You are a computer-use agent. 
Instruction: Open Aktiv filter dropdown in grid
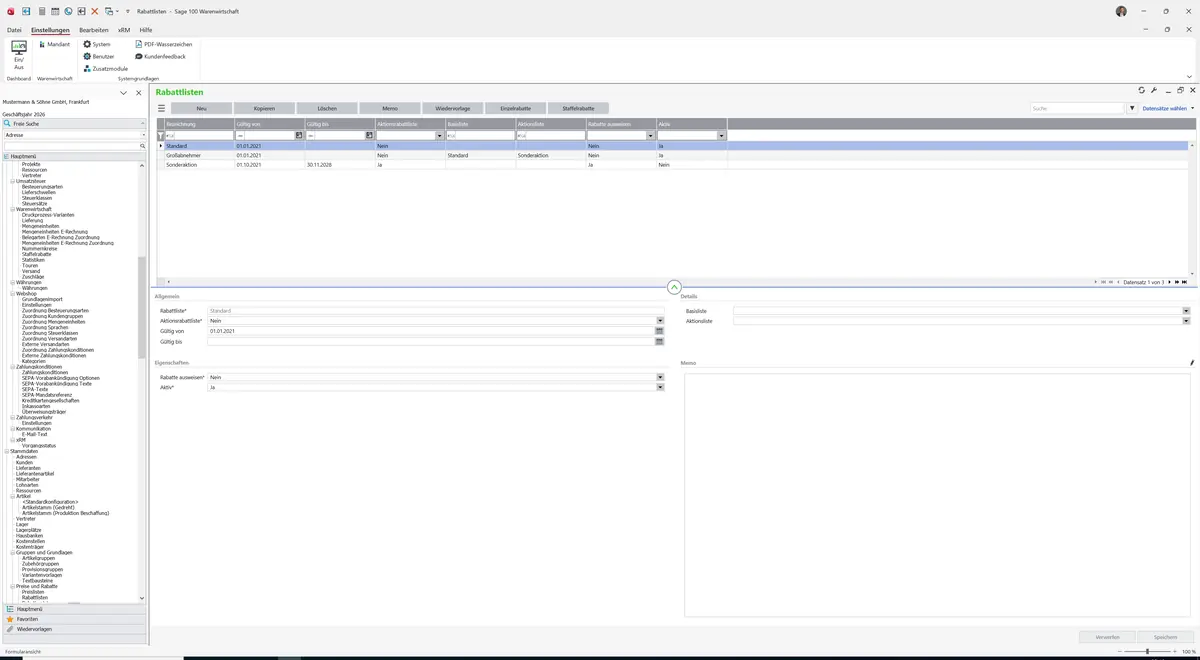[x=722, y=135]
